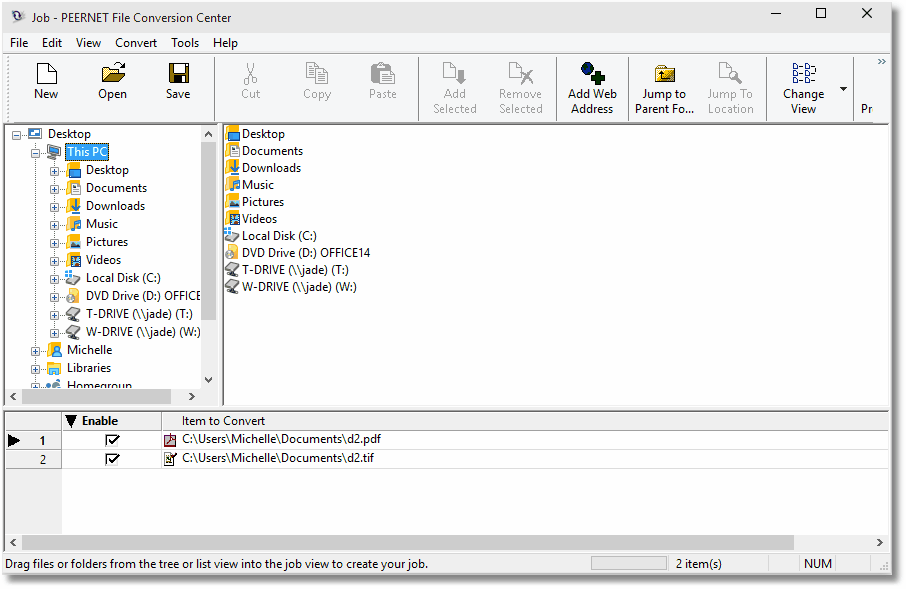
Task: Collapse the This PC tree node
Action: point(36,153)
